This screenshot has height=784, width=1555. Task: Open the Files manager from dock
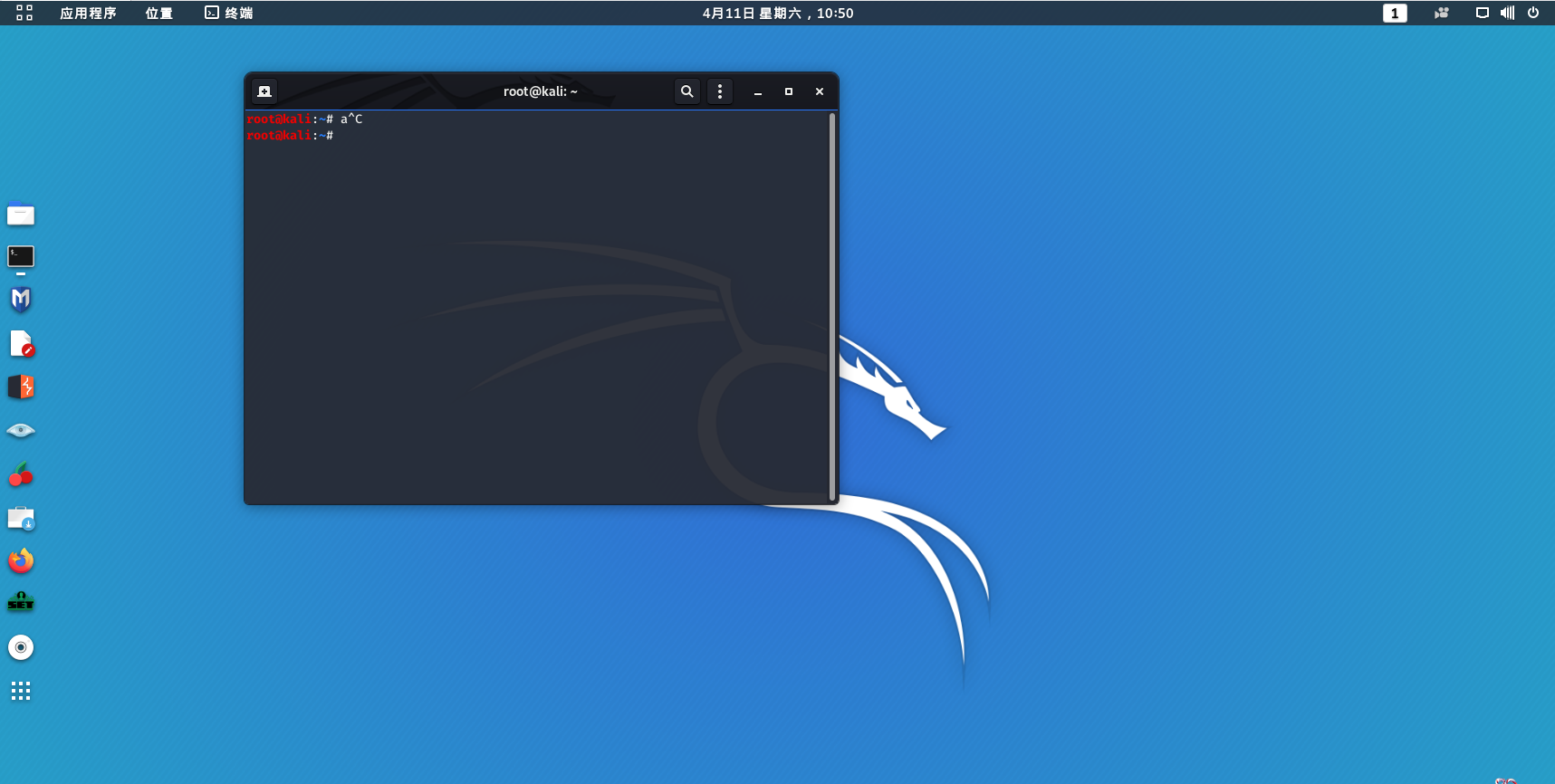[x=21, y=215]
